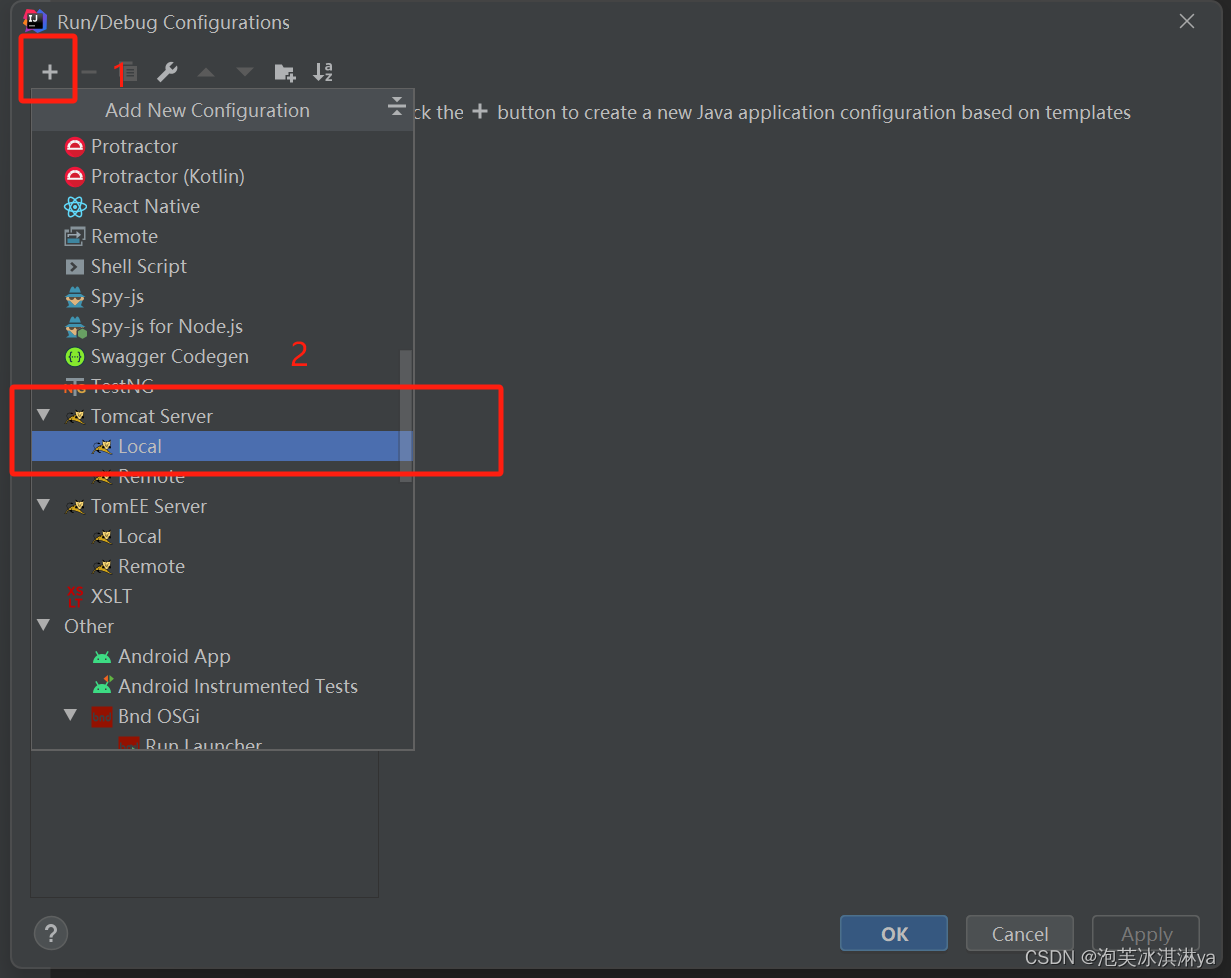Click the 'Add New Configuration' popup title
Viewport: 1231px width, 978px height.
point(208,110)
